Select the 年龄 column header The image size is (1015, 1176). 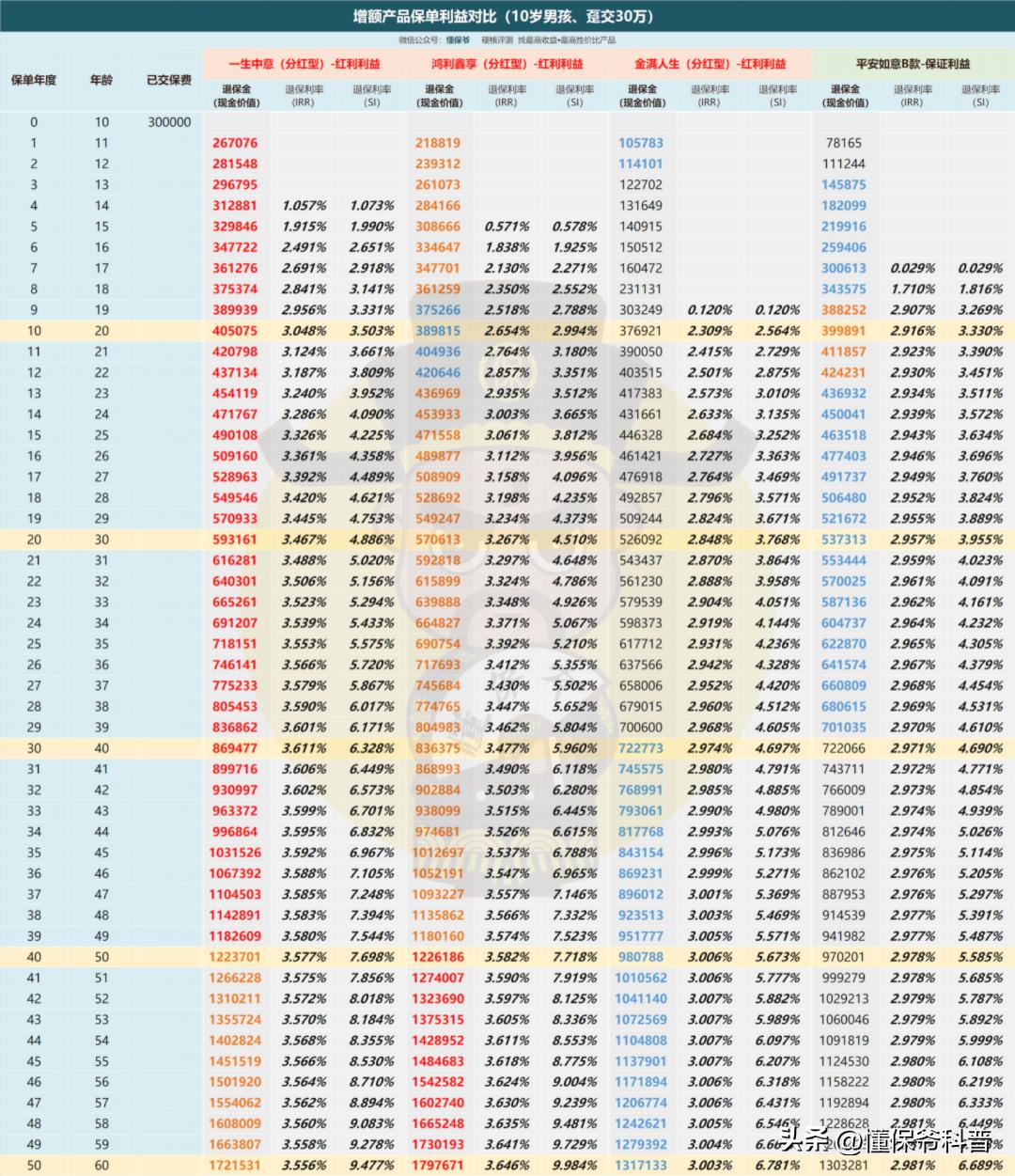[101, 80]
